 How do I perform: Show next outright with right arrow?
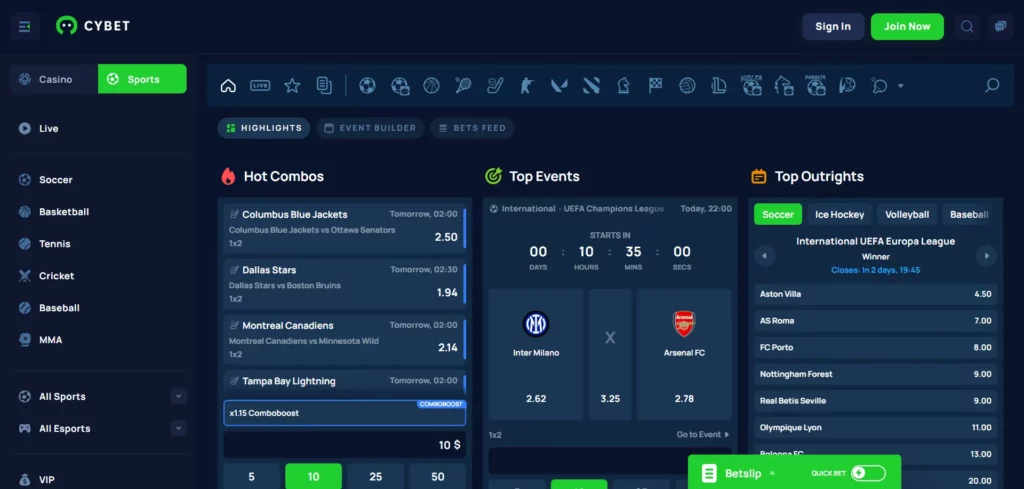pyautogui.click(x=987, y=256)
